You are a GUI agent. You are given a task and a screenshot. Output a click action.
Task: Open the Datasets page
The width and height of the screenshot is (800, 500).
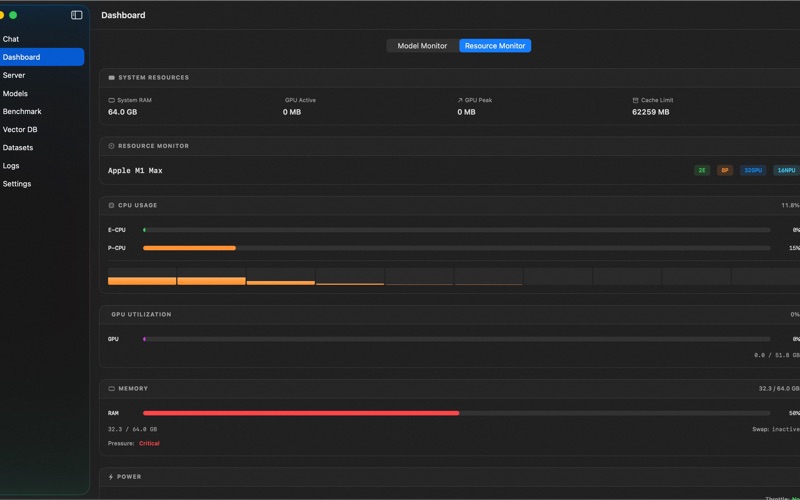(x=18, y=147)
